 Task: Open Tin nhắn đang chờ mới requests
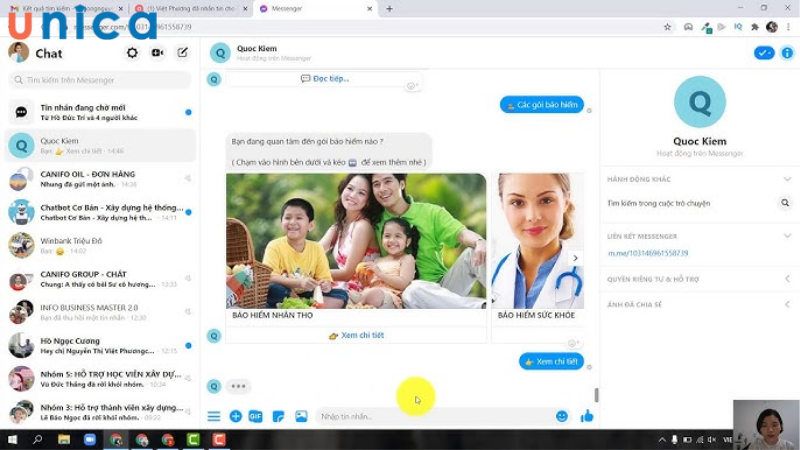100,112
